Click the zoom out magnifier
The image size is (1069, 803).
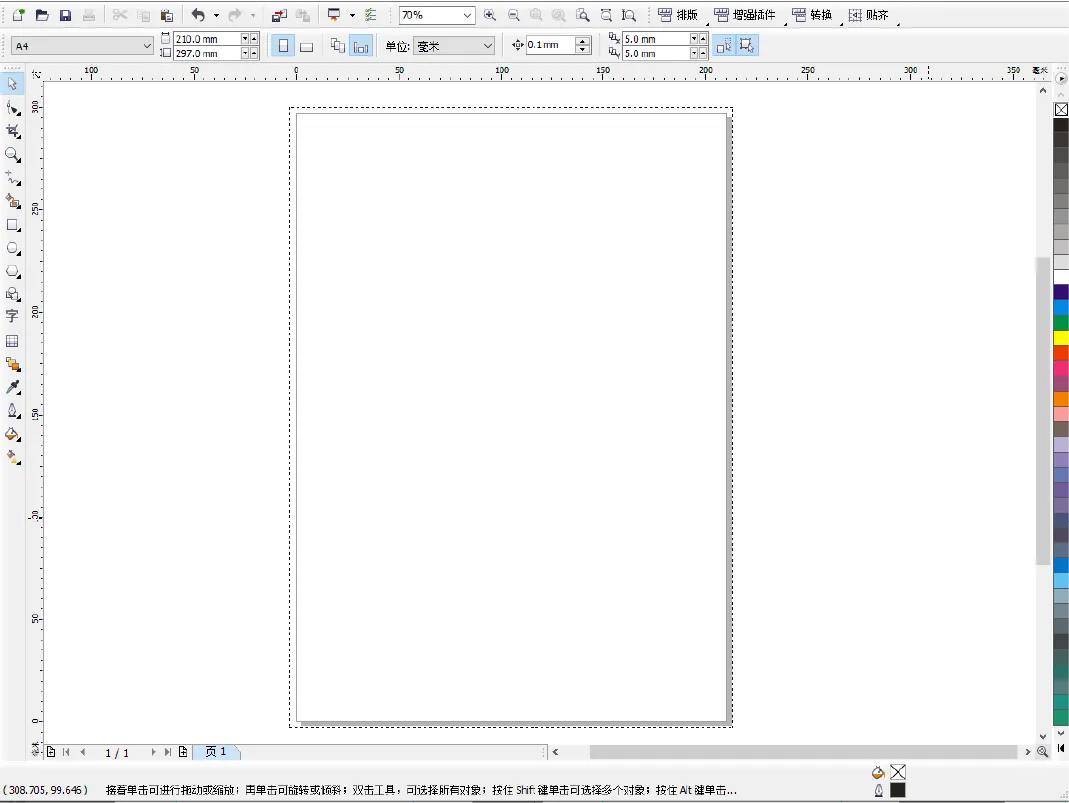click(x=513, y=15)
